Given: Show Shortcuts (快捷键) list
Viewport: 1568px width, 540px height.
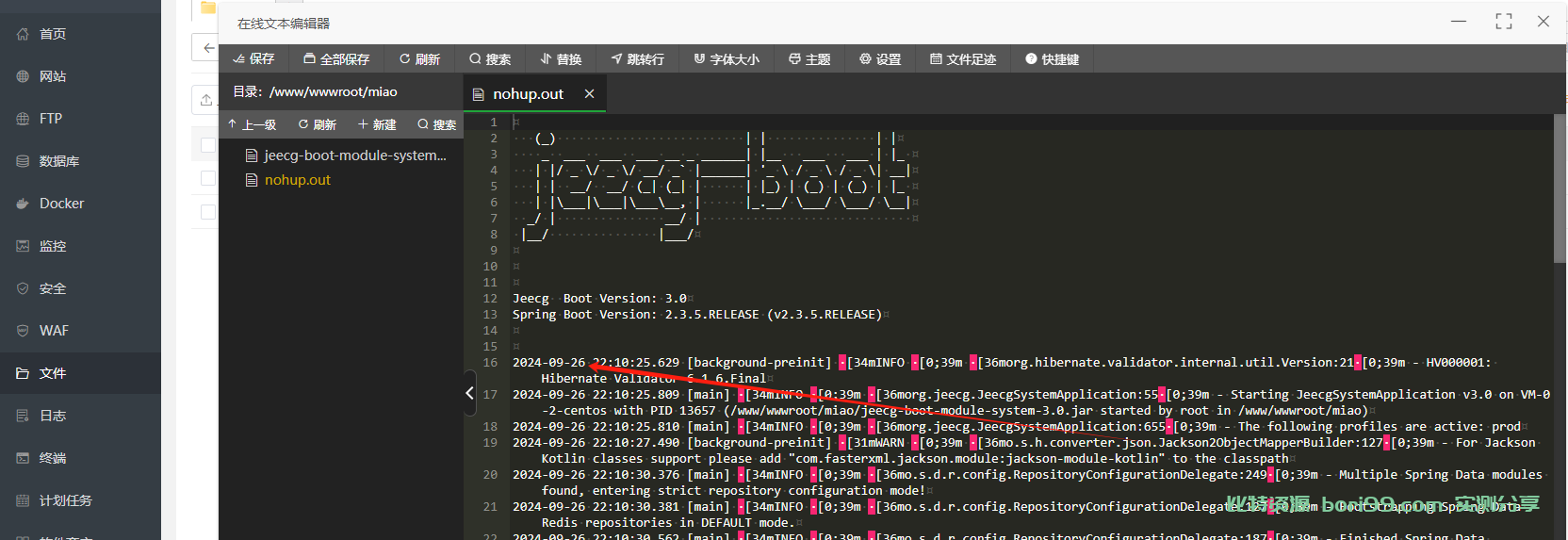Looking at the screenshot, I should click(1053, 58).
